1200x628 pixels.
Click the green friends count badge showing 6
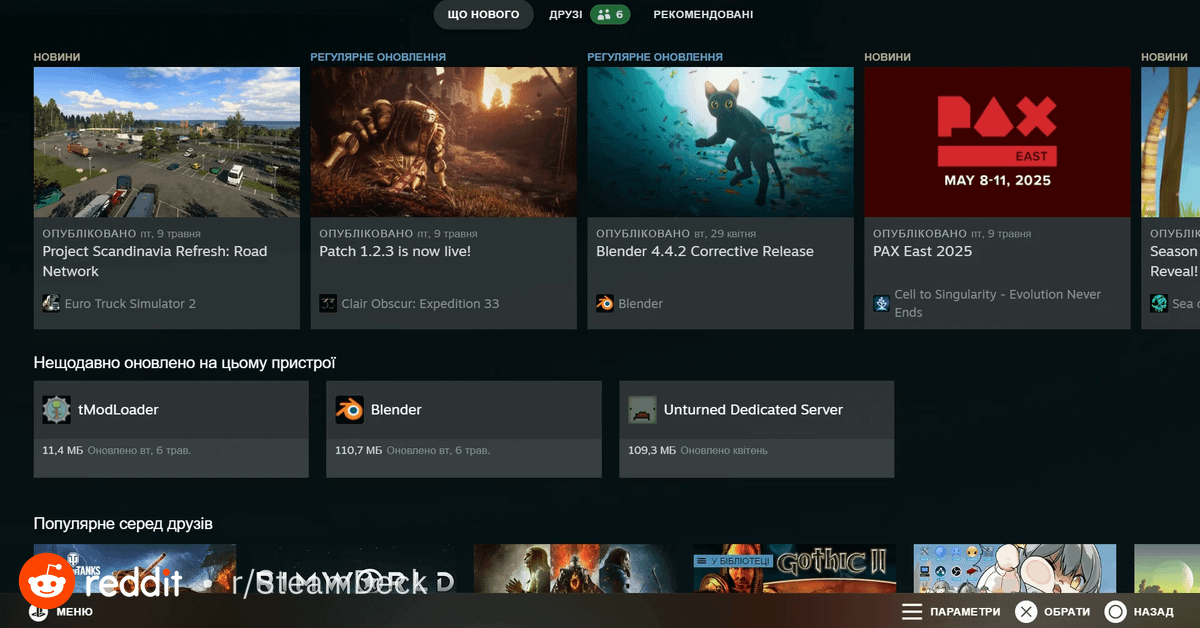tap(610, 15)
